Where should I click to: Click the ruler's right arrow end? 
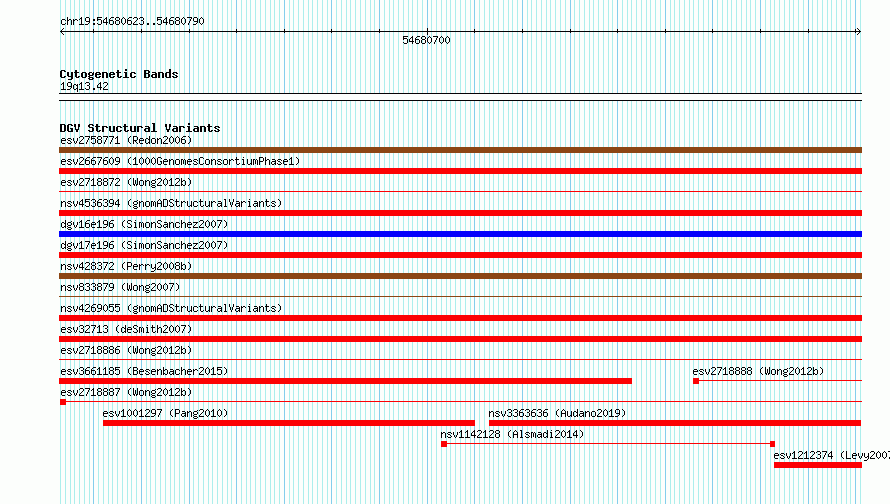(858, 32)
